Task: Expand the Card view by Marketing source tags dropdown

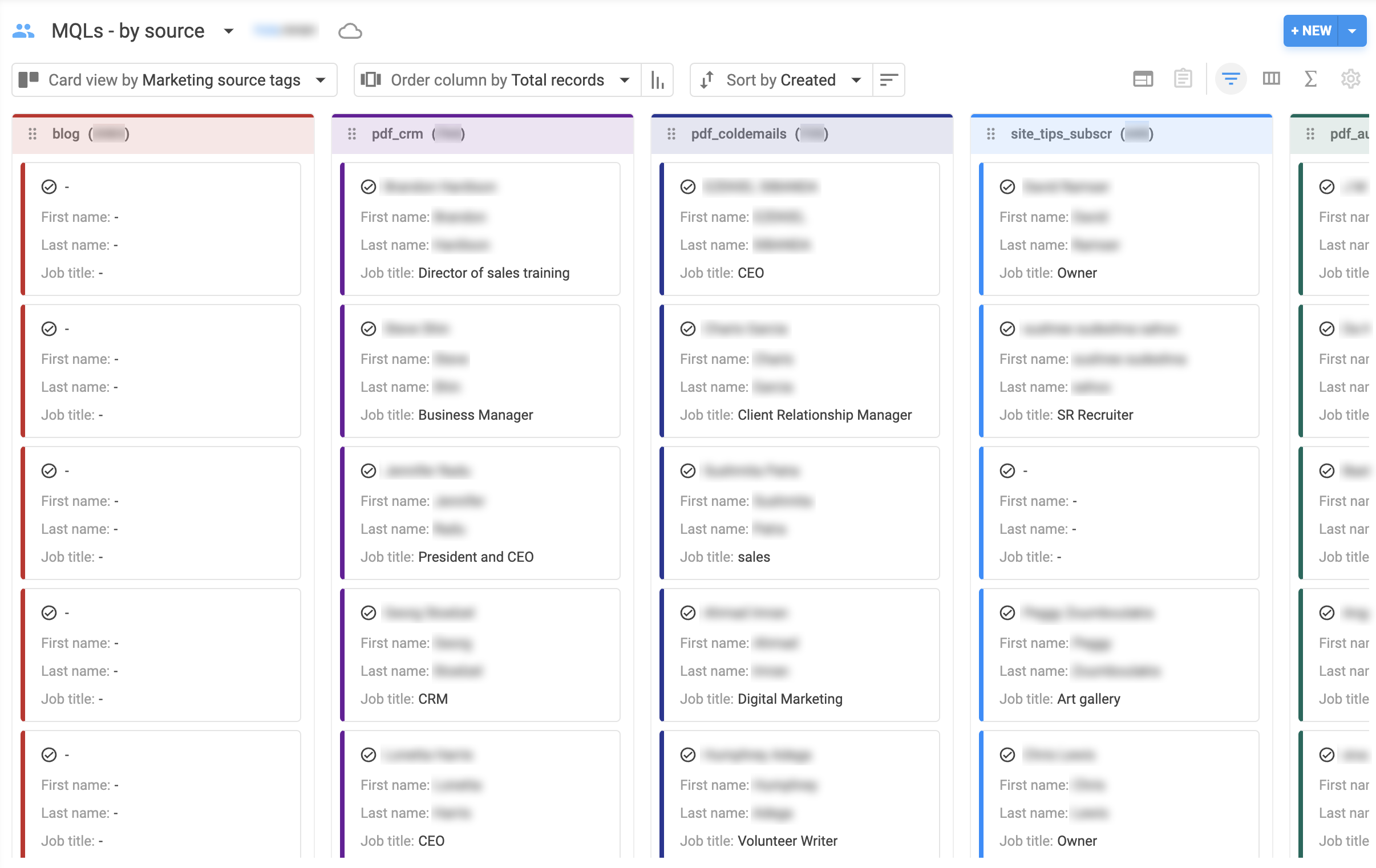Action: tap(321, 80)
